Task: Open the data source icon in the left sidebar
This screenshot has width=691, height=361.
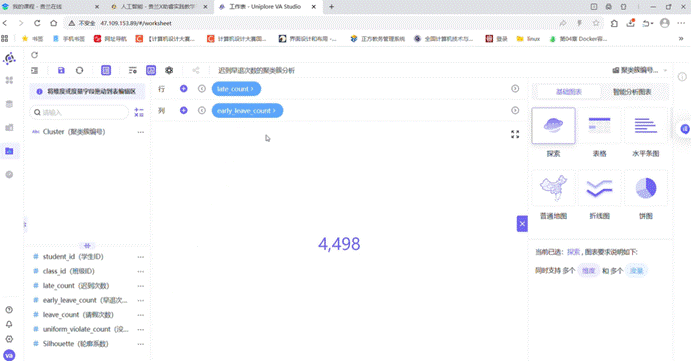Action: 9,104
